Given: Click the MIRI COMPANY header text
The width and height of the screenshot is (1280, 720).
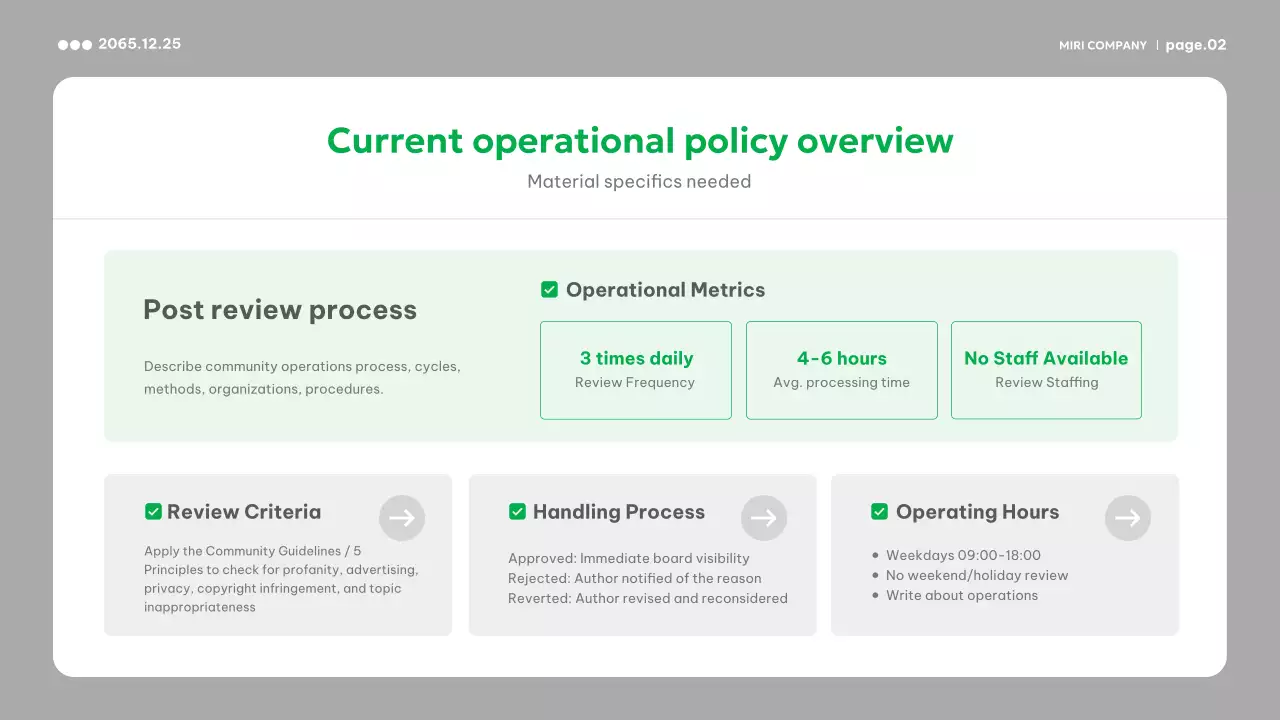Looking at the screenshot, I should 1103,46.
